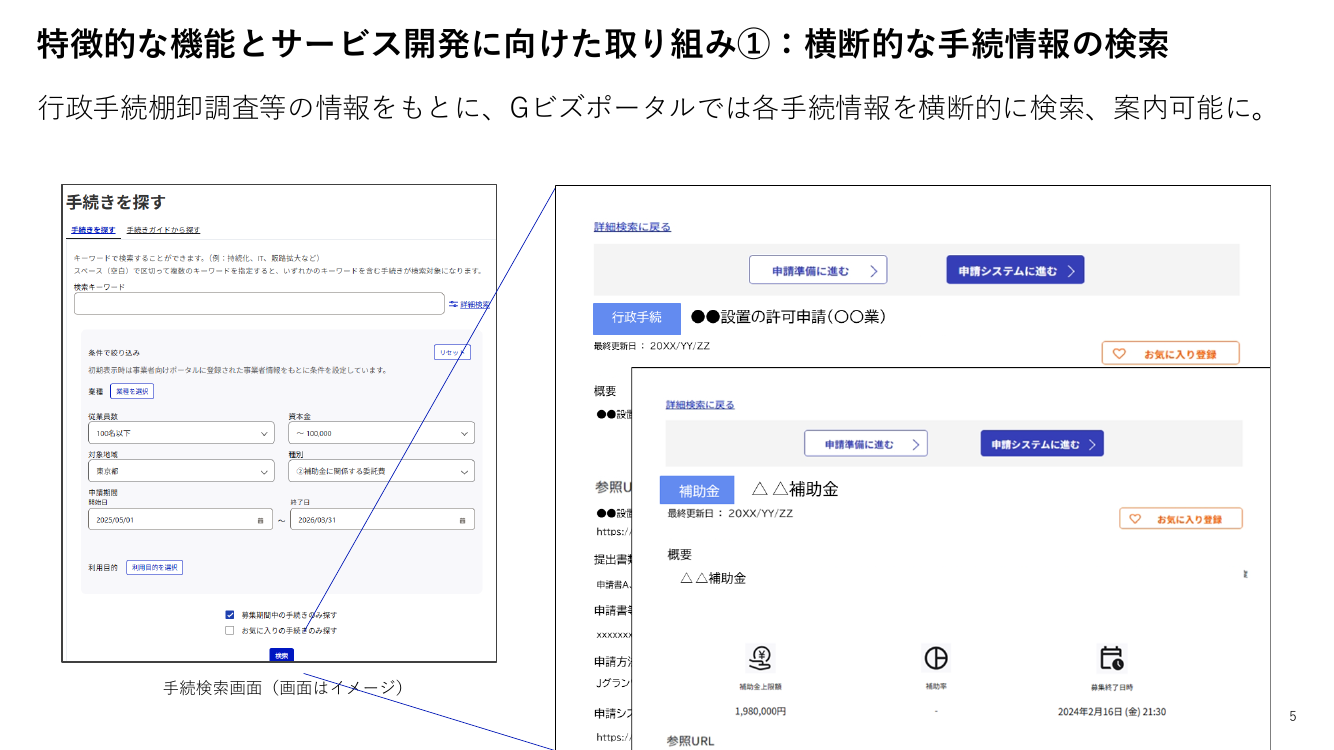The image size is (1334, 750).
Task: Click the heading ●●設置の許可申請(○○業)
Action: 789,317
